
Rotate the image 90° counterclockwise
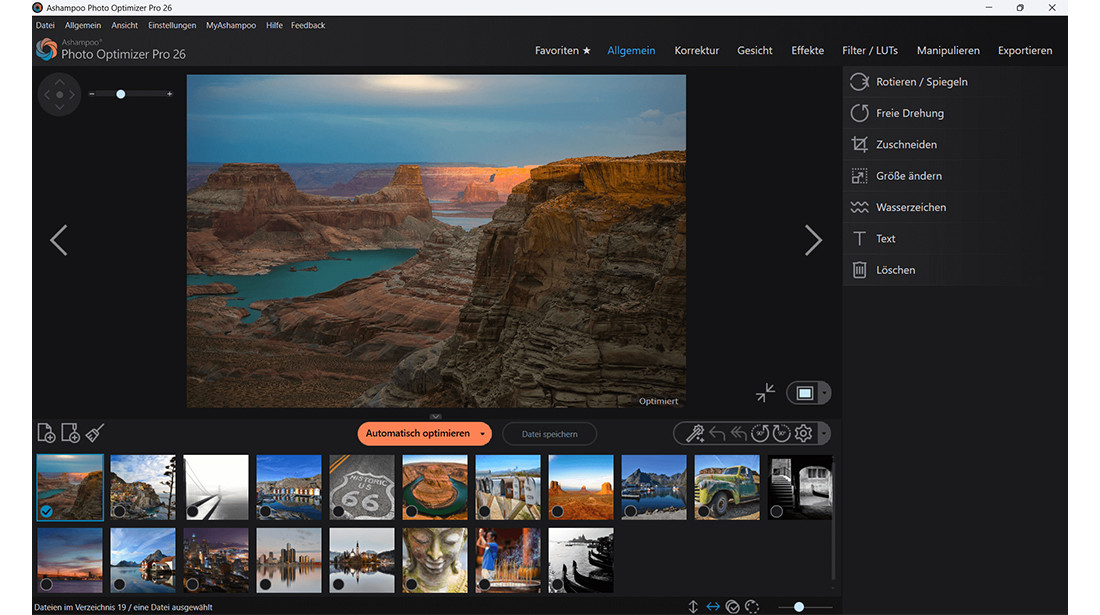760,433
